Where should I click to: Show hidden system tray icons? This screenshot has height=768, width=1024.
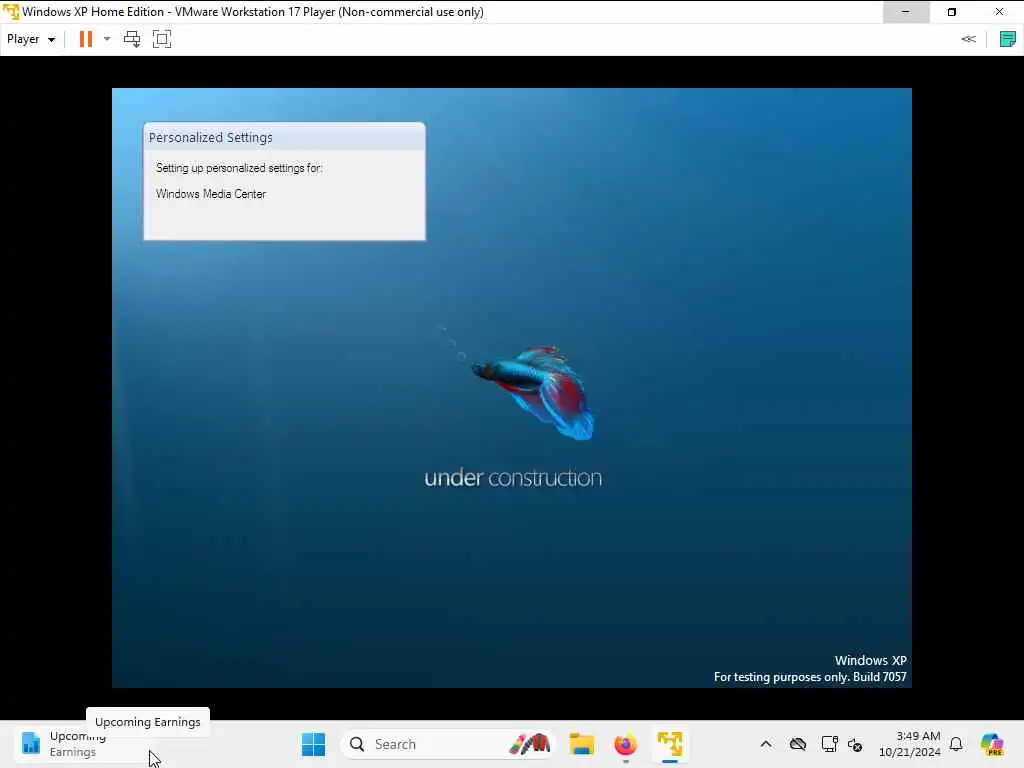(x=766, y=744)
